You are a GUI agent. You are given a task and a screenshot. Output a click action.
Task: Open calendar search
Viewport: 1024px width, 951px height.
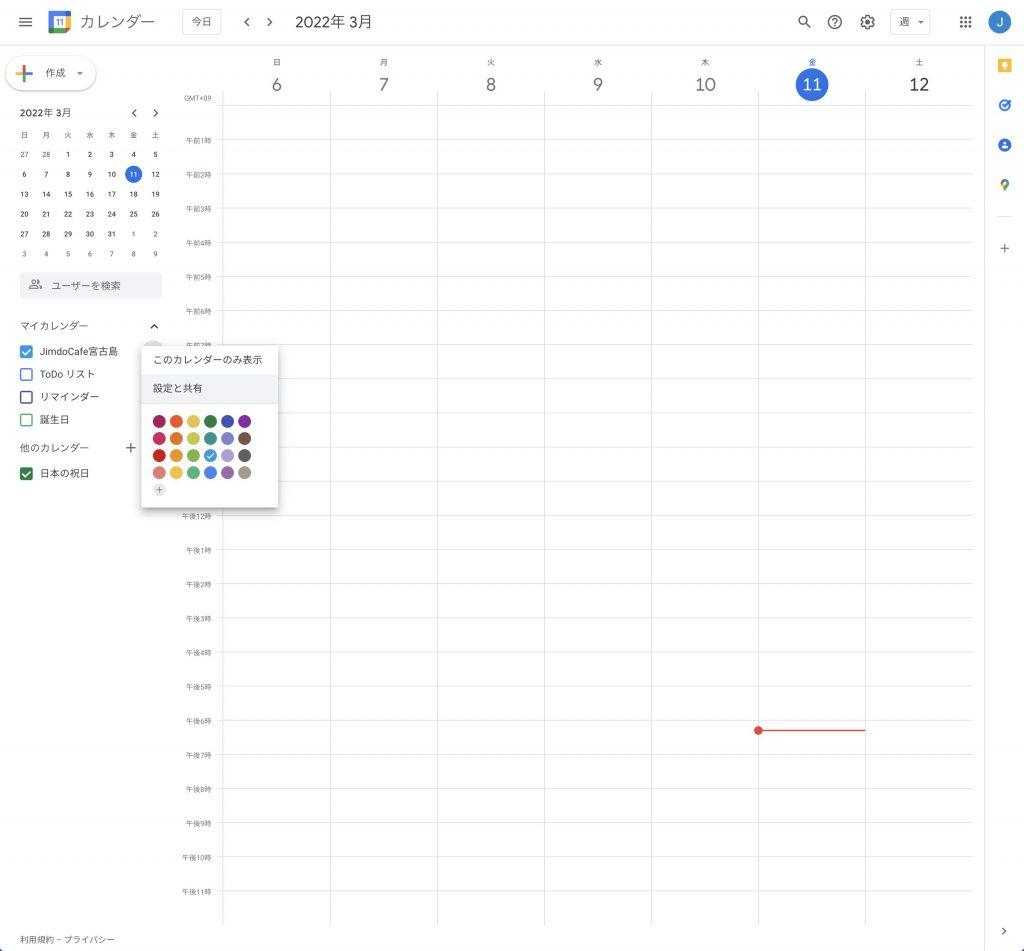coord(804,22)
